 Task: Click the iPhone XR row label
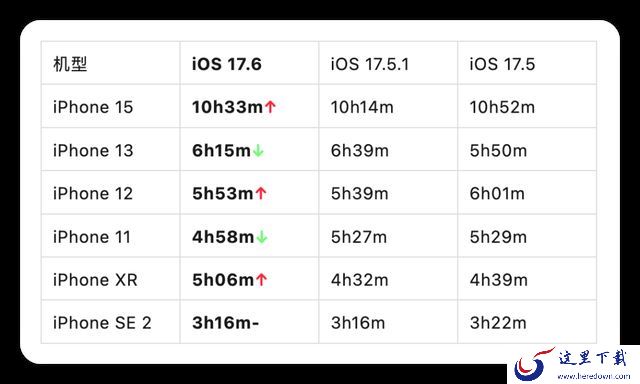[95, 280]
